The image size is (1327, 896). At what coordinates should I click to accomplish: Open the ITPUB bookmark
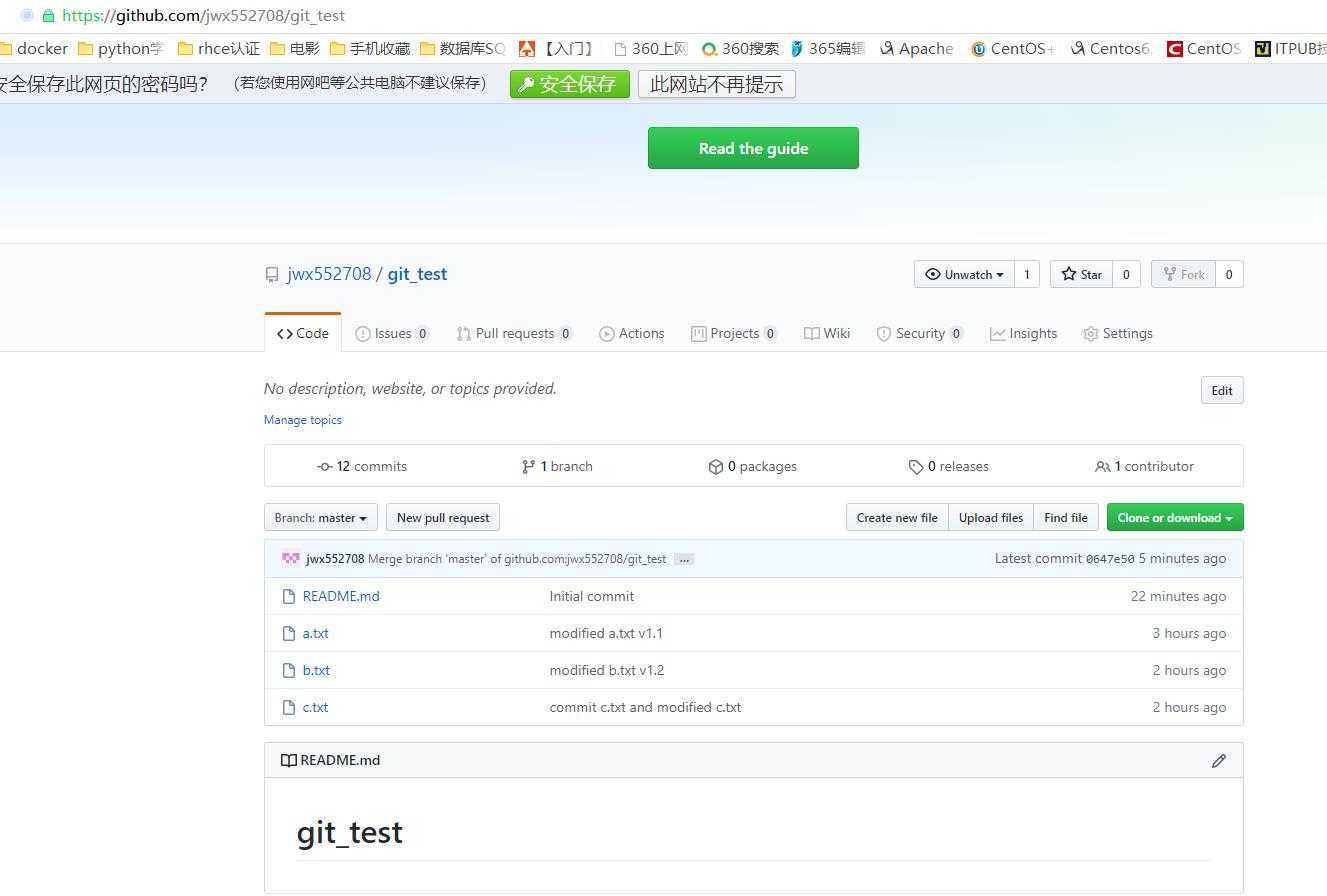point(1291,48)
